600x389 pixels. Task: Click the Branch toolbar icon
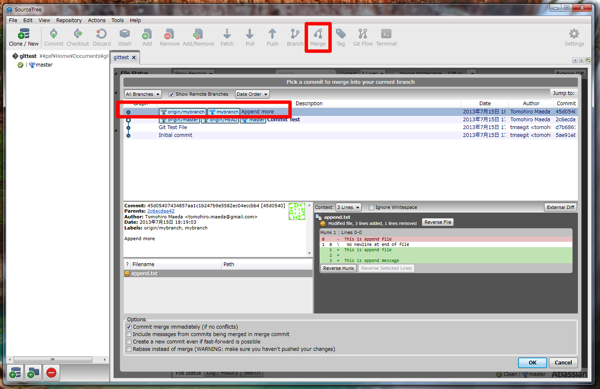point(295,37)
